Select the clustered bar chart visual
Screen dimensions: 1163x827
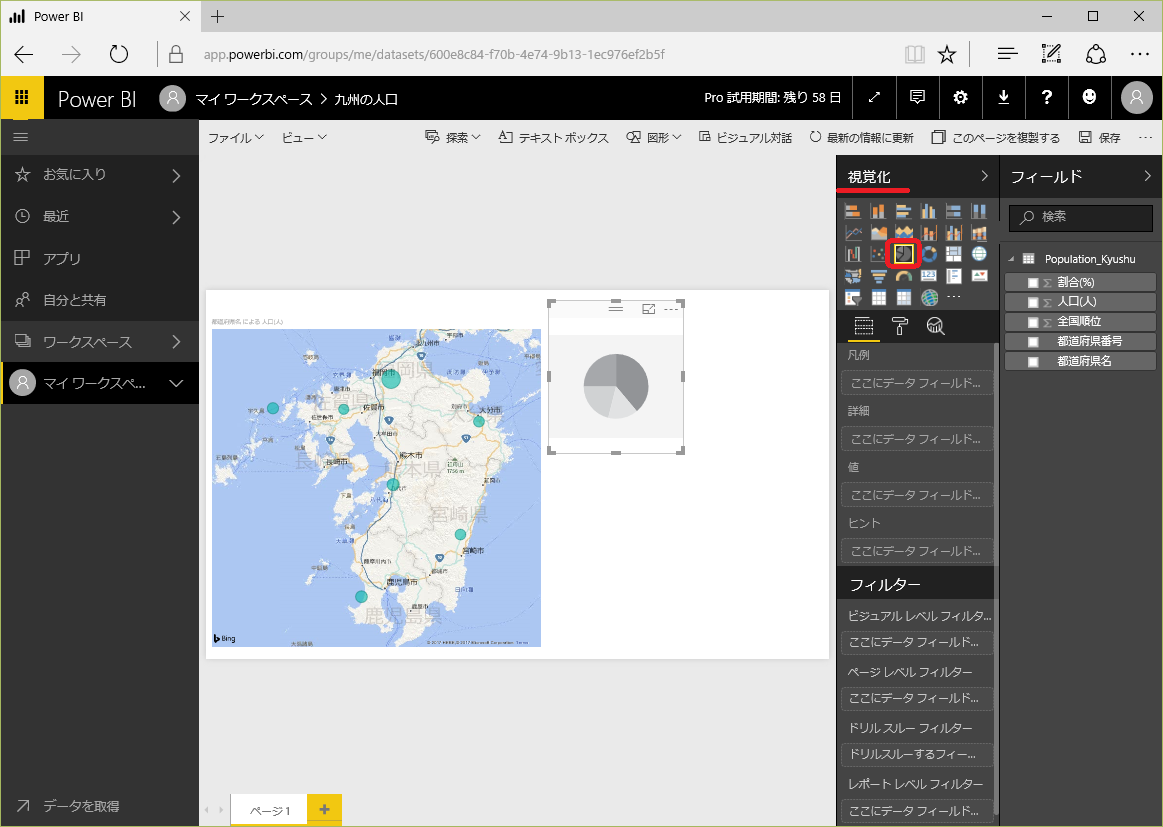(903, 211)
